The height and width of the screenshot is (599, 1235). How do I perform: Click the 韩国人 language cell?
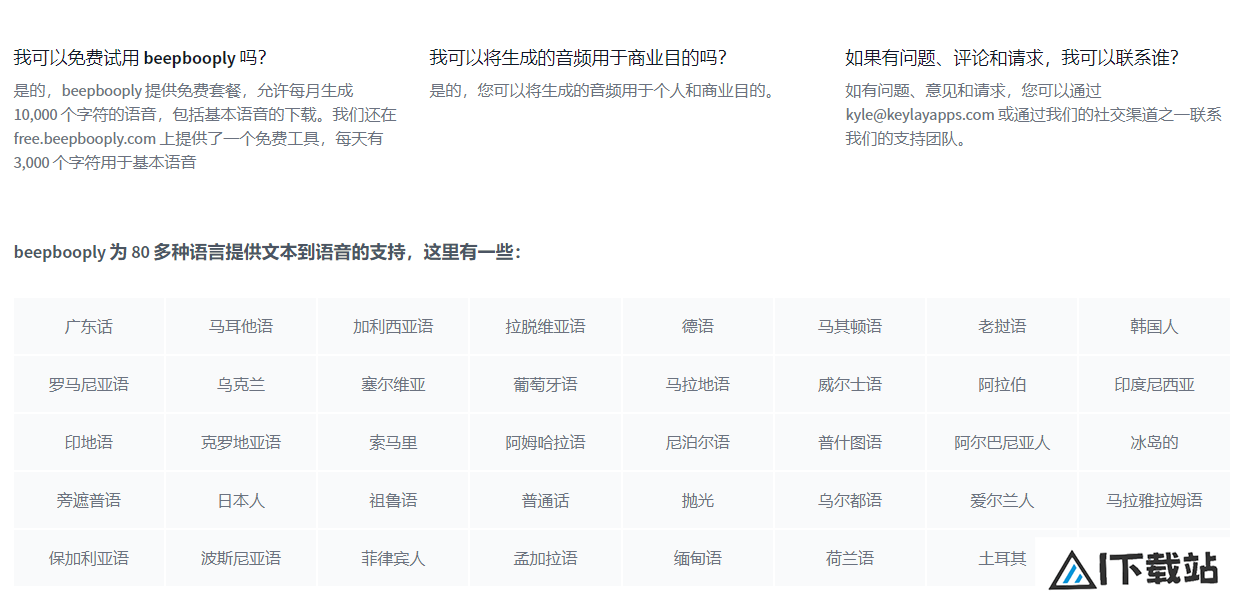coord(1154,326)
